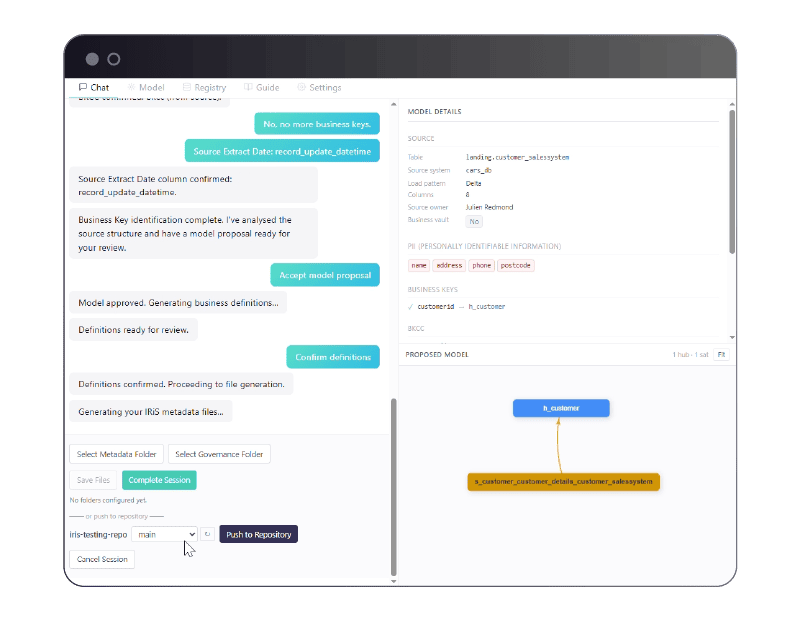The width and height of the screenshot is (801, 622).
Task: Click 'No folders configured yet.' text
Action: (x=108, y=500)
